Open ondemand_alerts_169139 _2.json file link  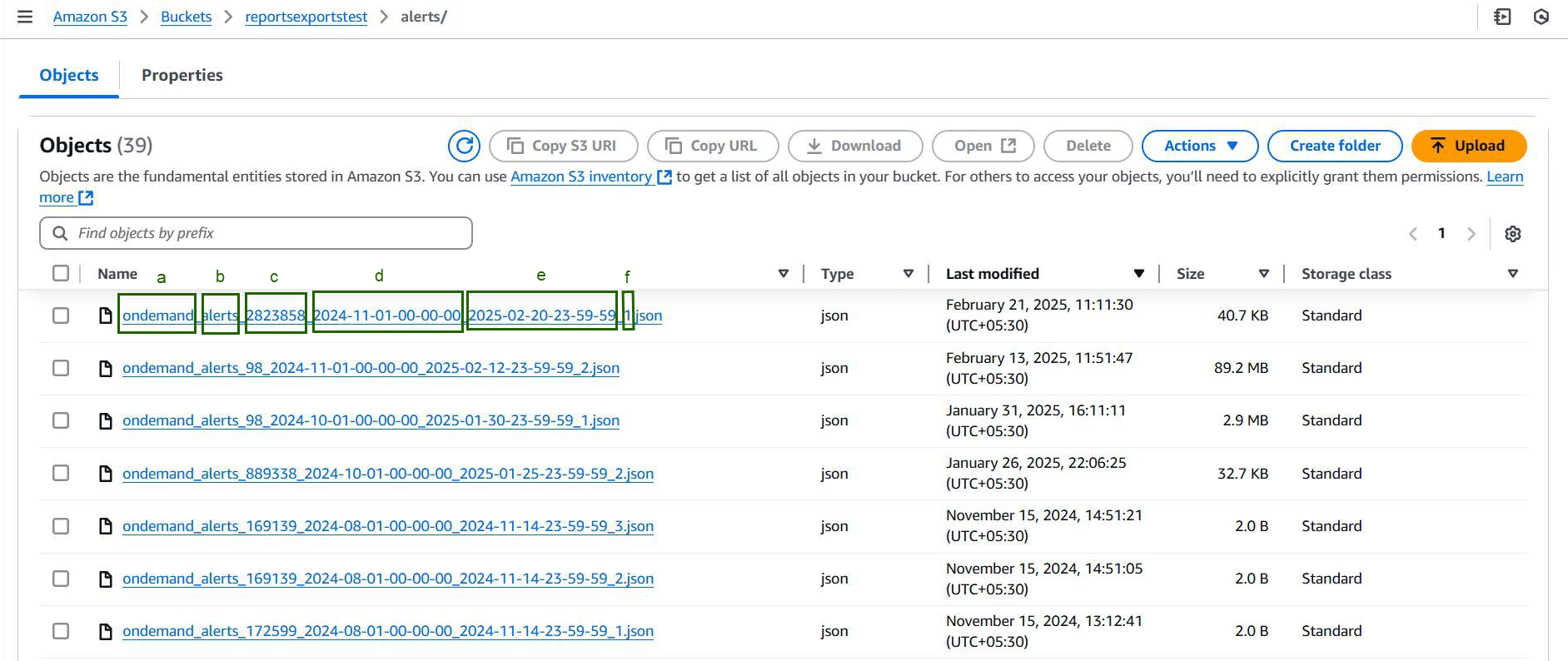click(x=388, y=579)
